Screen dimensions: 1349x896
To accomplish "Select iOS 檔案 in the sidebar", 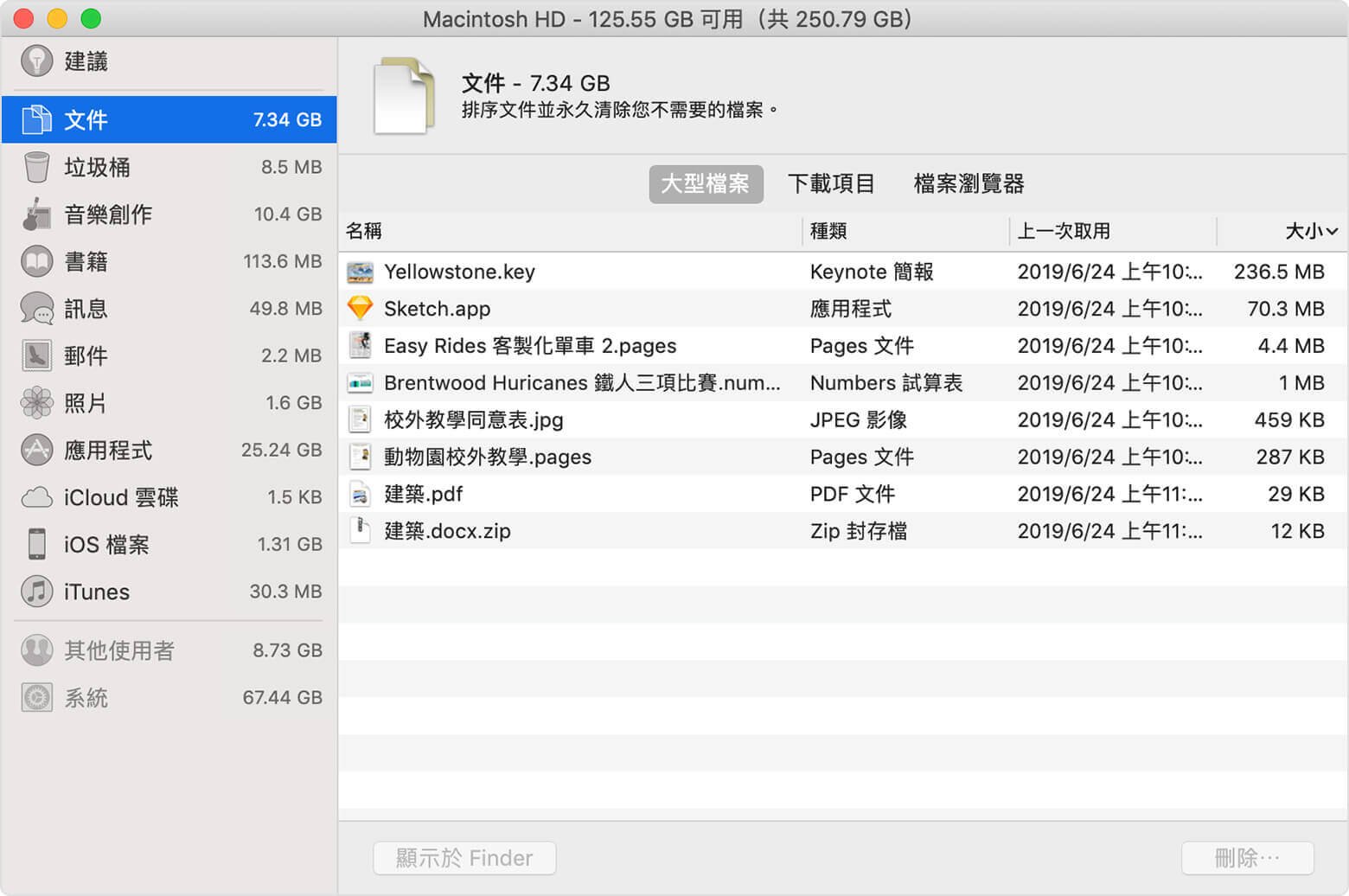I will pyautogui.click(x=169, y=544).
